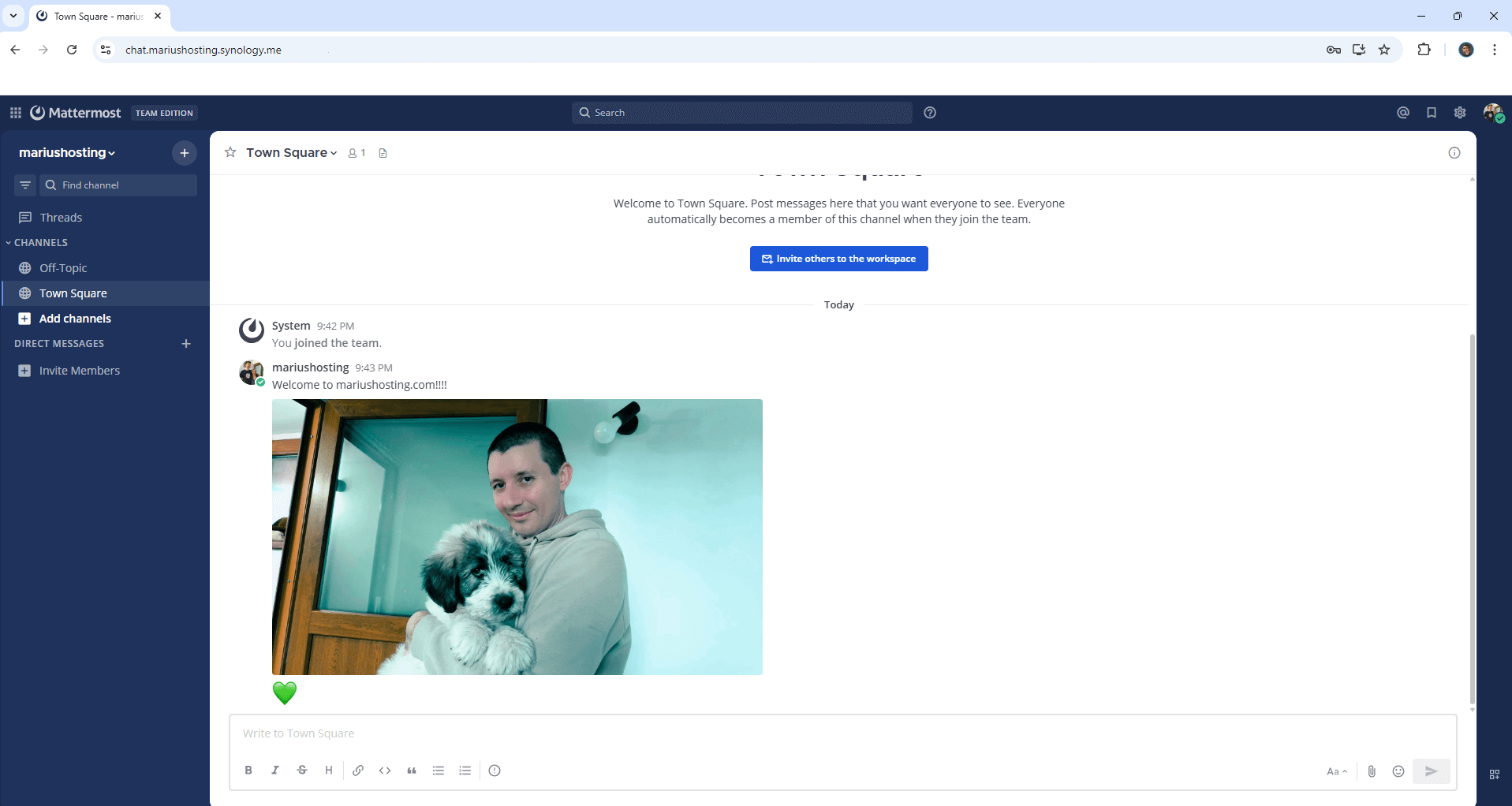Insert a code block with the code icon

click(385, 771)
